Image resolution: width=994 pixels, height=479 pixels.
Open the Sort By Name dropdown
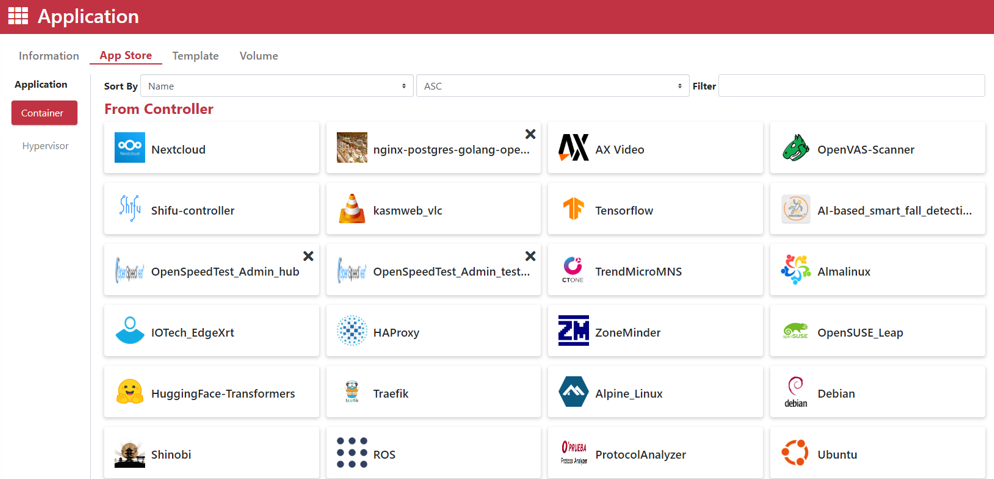(276, 86)
